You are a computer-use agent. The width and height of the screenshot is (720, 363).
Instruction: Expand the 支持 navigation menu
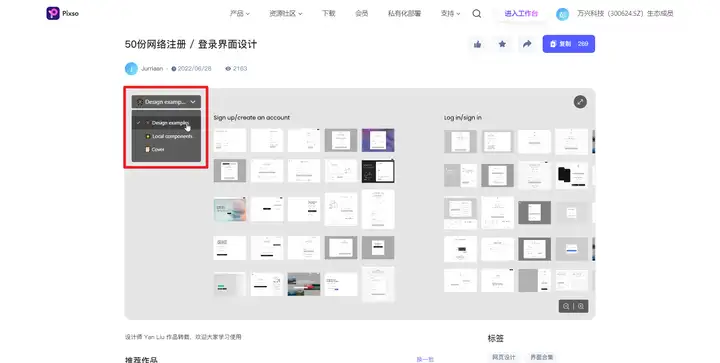point(450,14)
